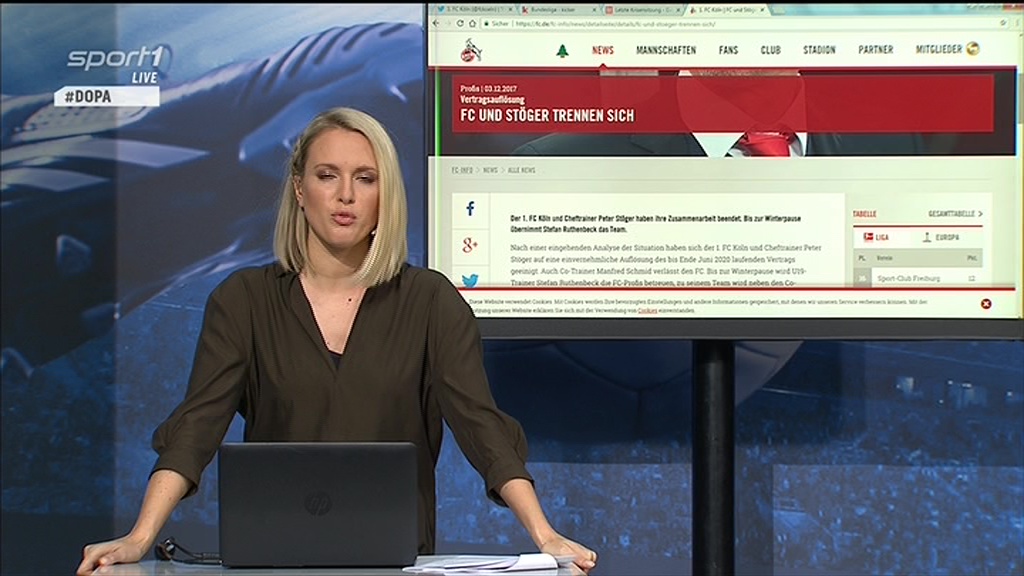Open the FANS navigation menu
This screenshot has width=1024, height=576.
coord(728,50)
